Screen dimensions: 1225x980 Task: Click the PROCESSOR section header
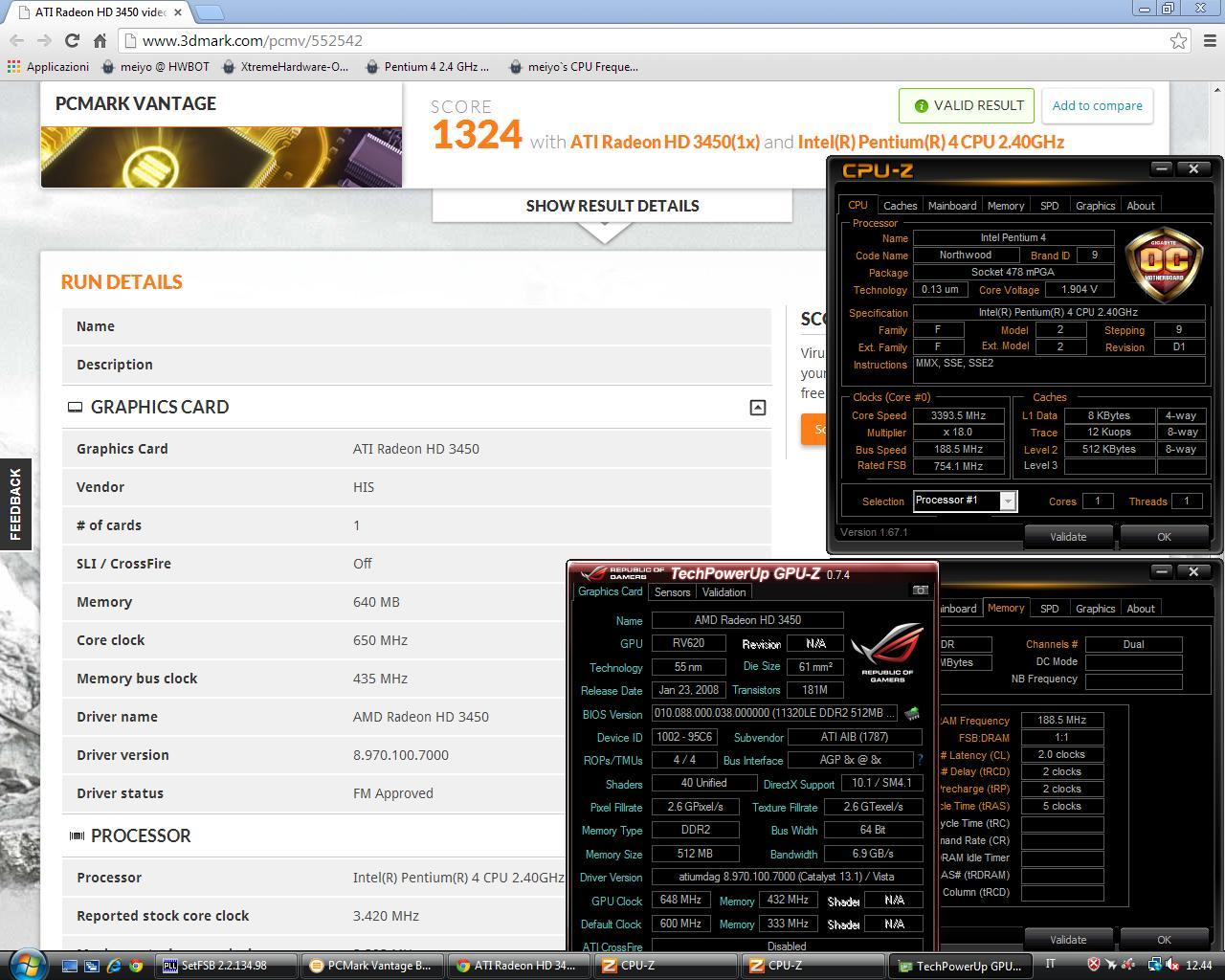141,835
